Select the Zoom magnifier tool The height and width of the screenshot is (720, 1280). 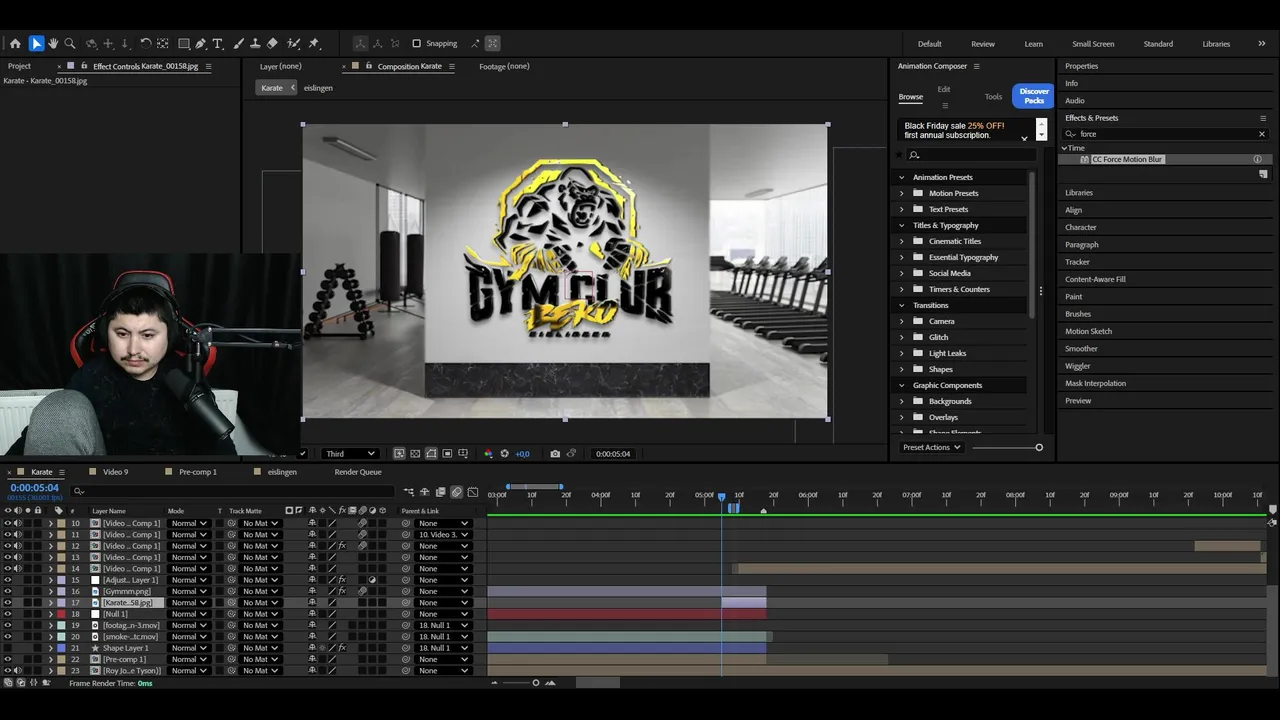point(70,43)
